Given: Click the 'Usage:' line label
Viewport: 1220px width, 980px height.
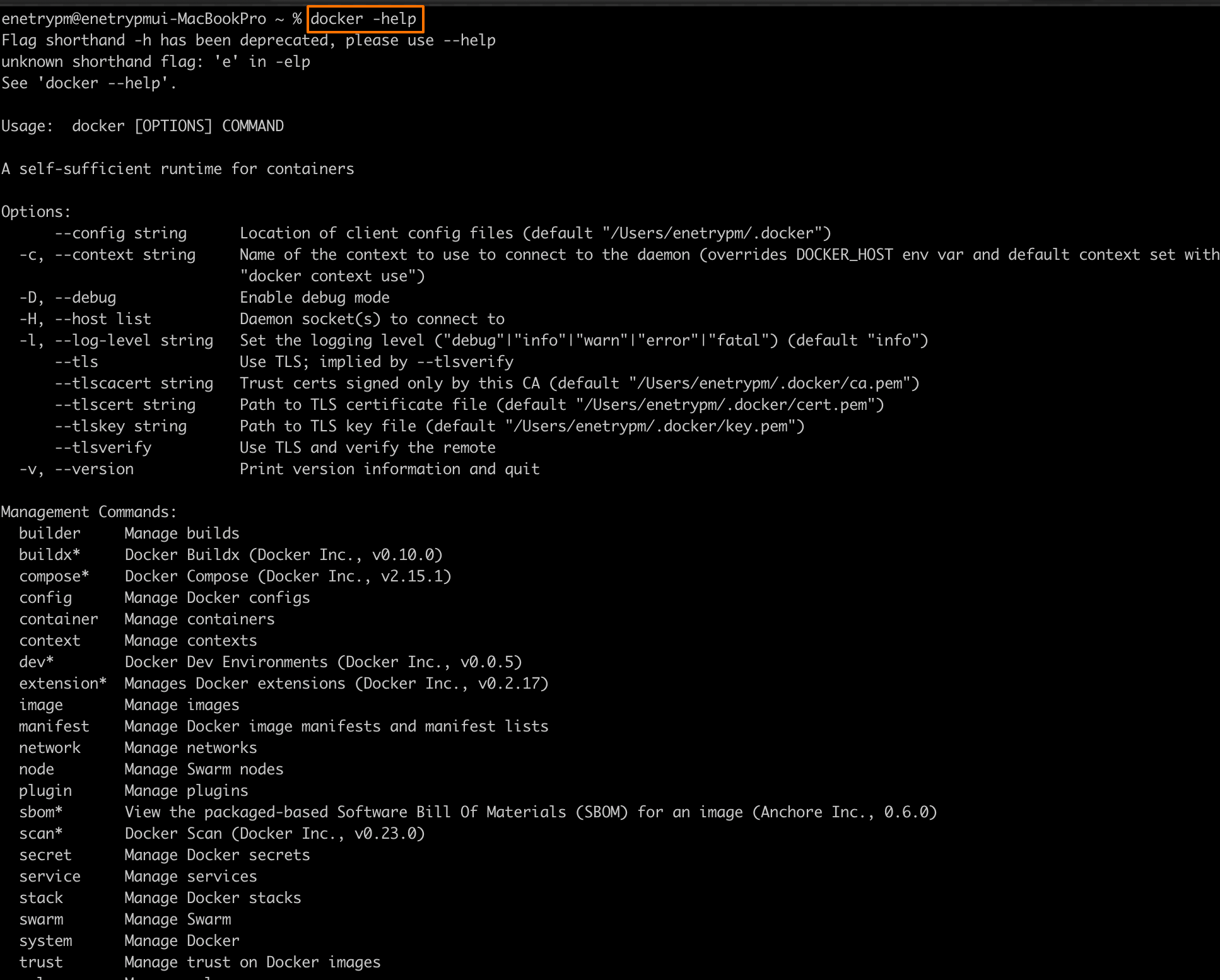Looking at the screenshot, I should pyautogui.click(x=27, y=126).
